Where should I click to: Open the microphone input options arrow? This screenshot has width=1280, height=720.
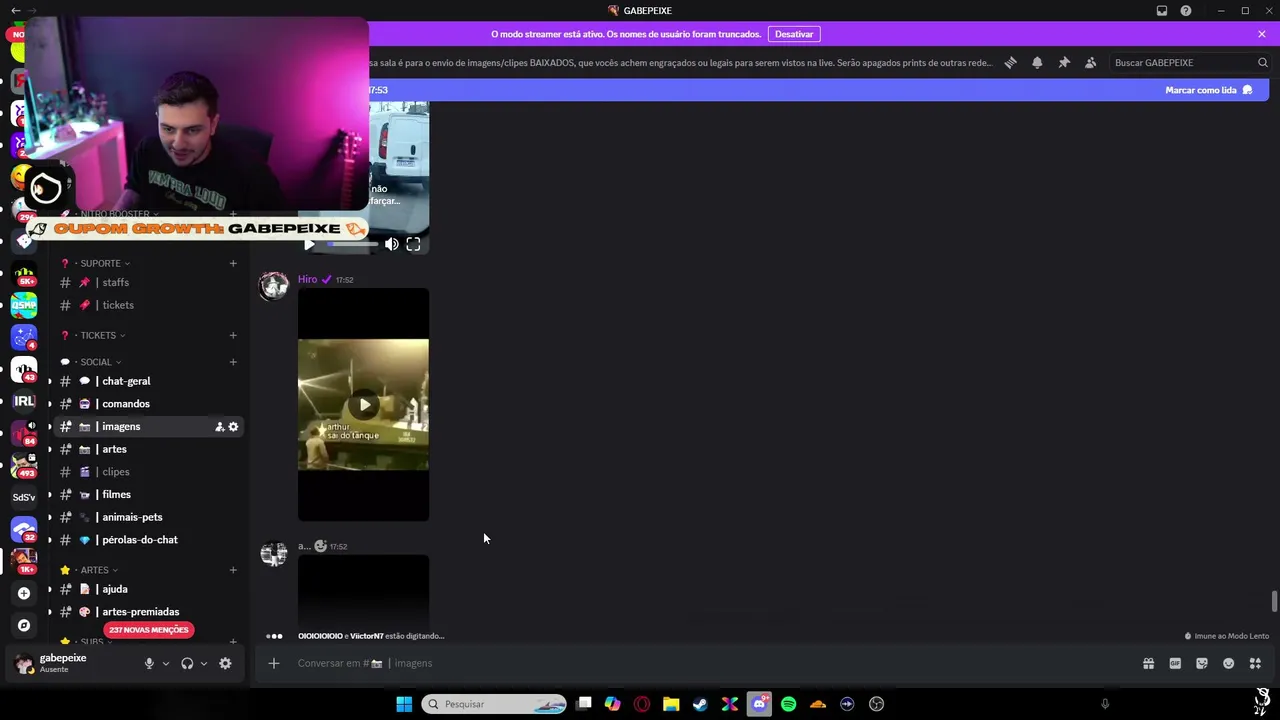[x=166, y=663]
